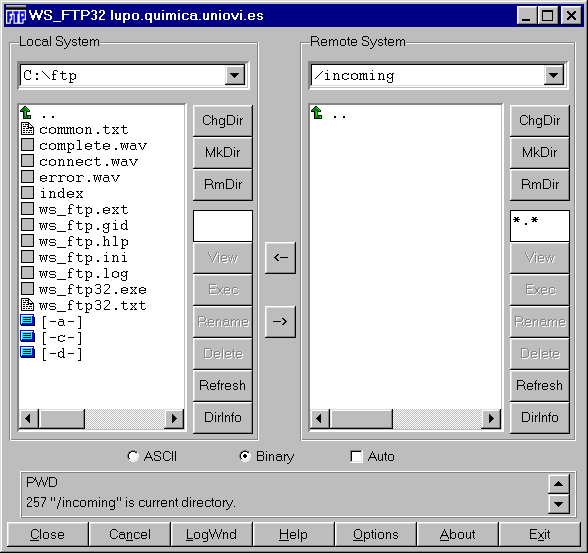Minimize the WS_FTP32 window
The height and width of the screenshot is (553, 588).
[x=526, y=16]
